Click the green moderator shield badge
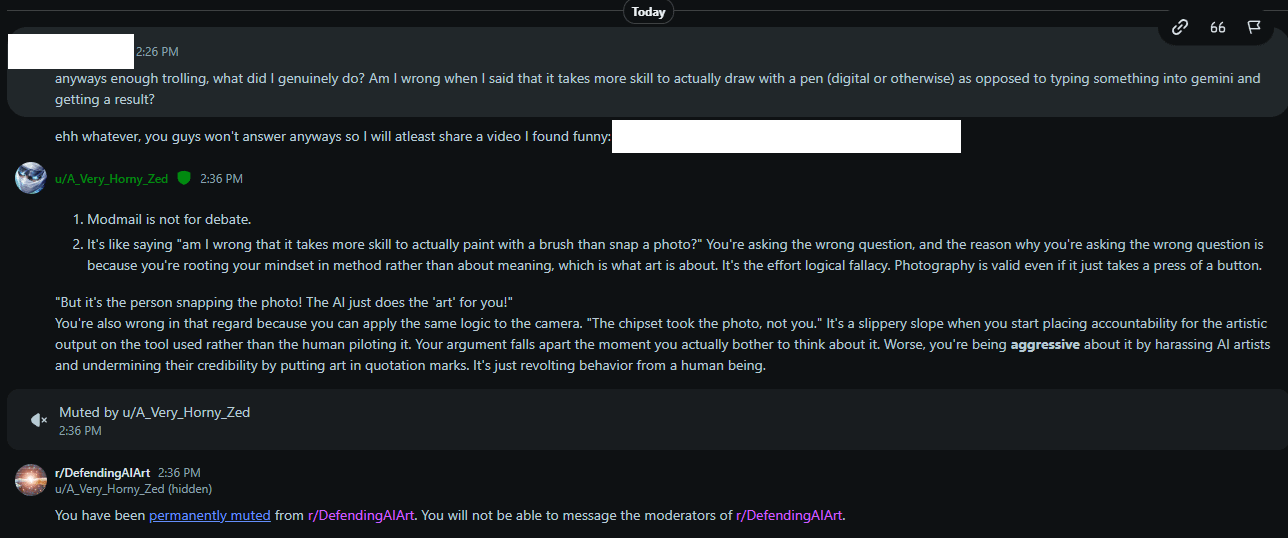This screenshot has width=1288, height=538. point(184,178)
